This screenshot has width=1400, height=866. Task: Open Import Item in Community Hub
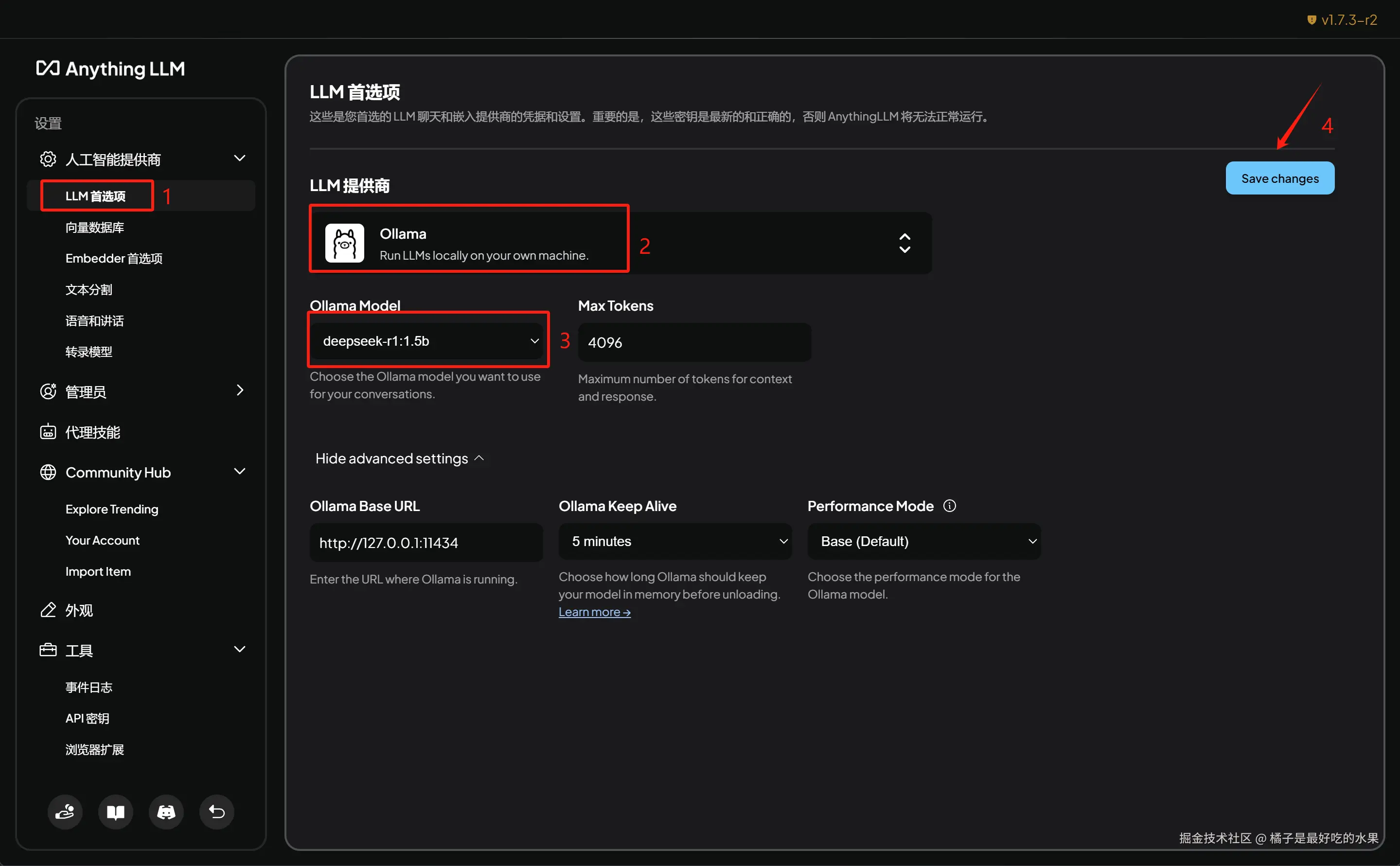tap(98, 571)
